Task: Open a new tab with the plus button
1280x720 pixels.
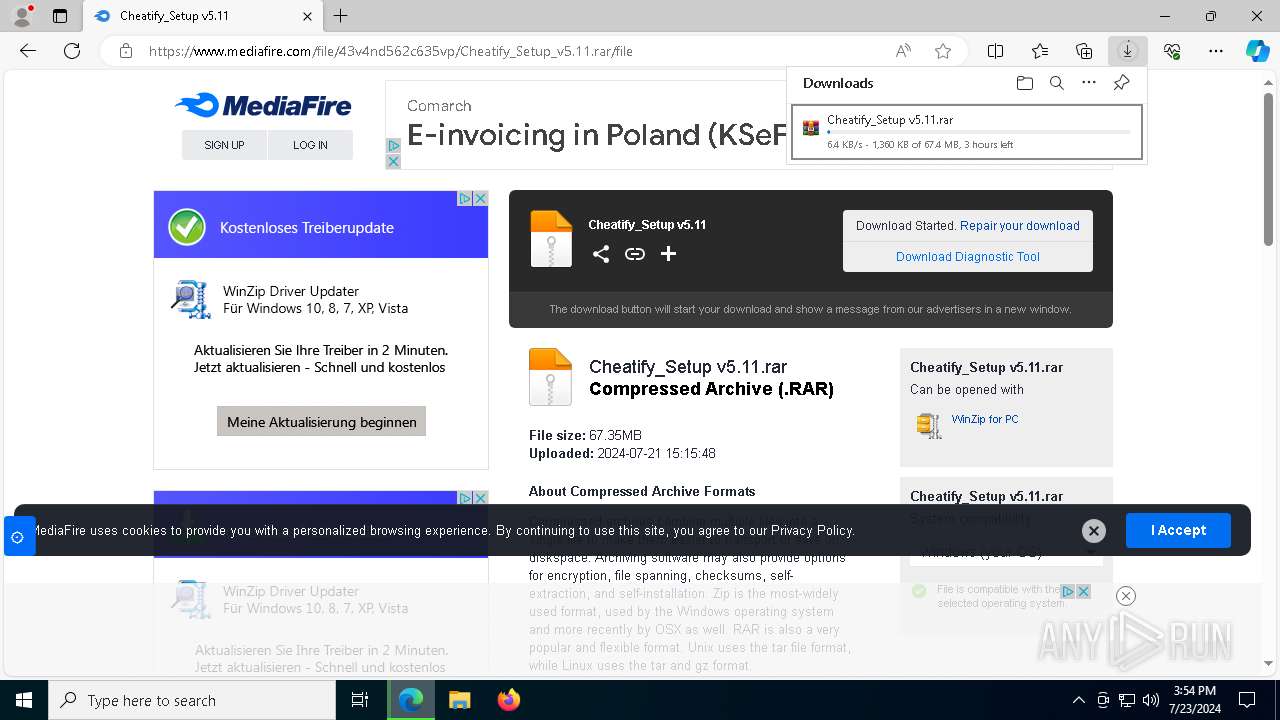Action: (341, 16)
